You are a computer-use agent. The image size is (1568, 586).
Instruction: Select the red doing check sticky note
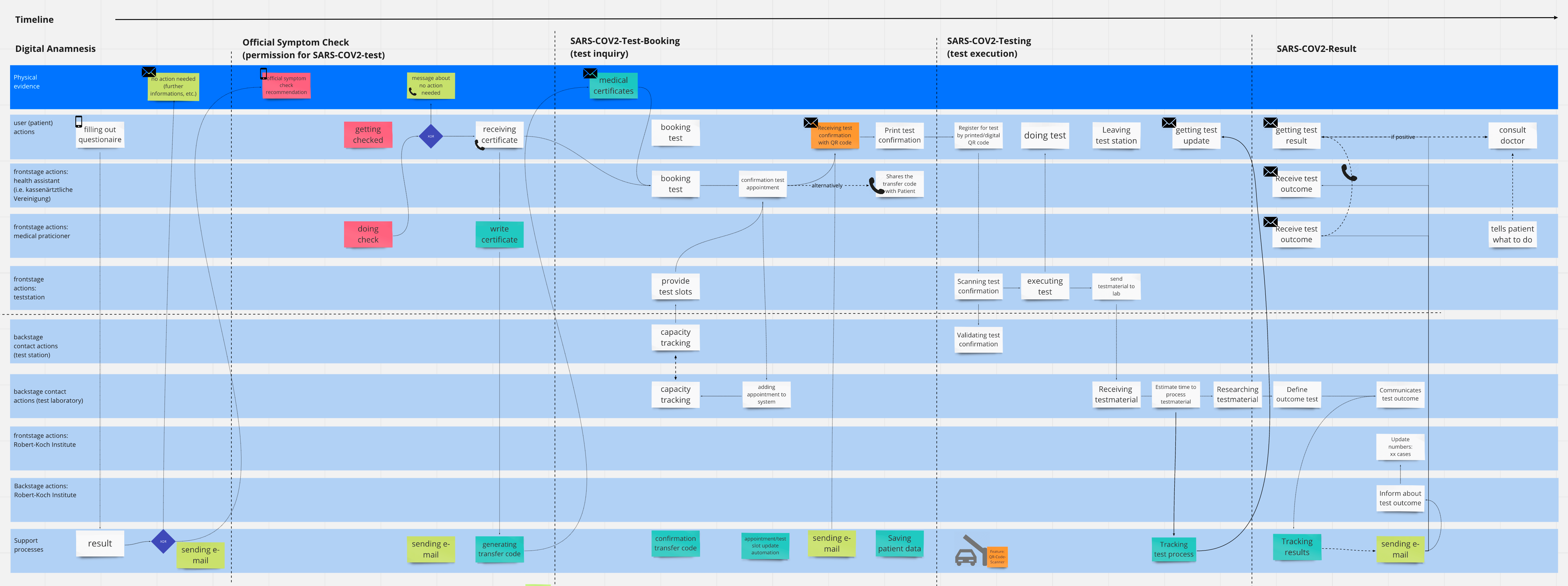point(368,234)
